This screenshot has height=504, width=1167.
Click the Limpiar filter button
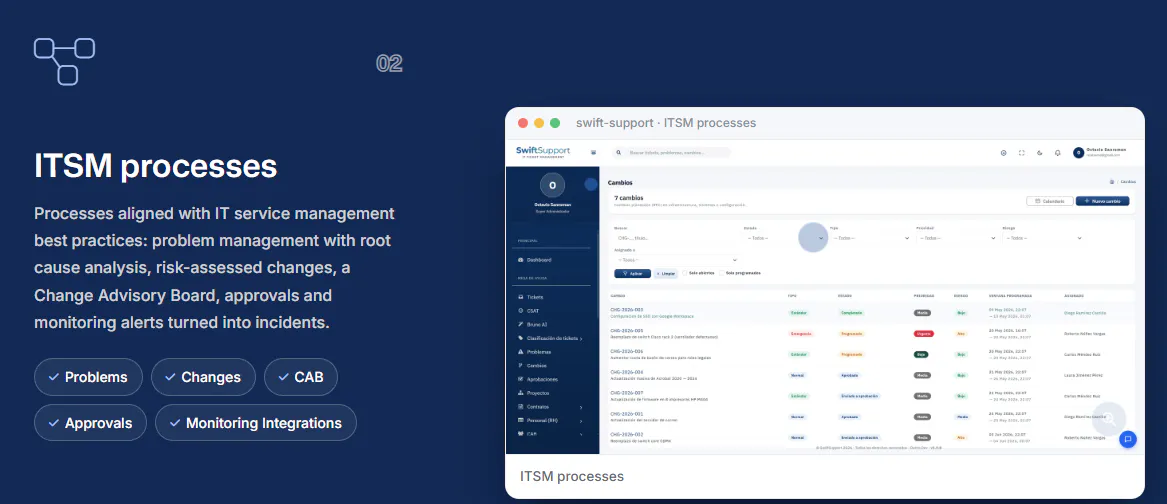666,273
